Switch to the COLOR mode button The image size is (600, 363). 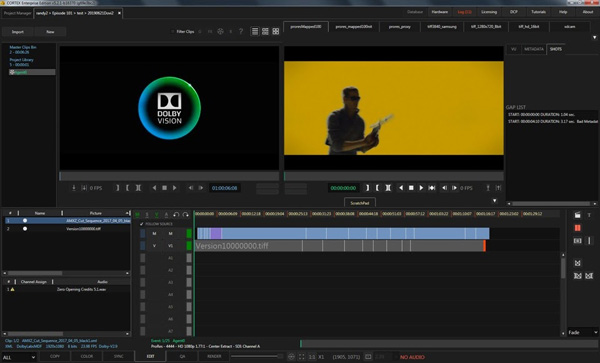pyautogui.click(x=86, y=356)
